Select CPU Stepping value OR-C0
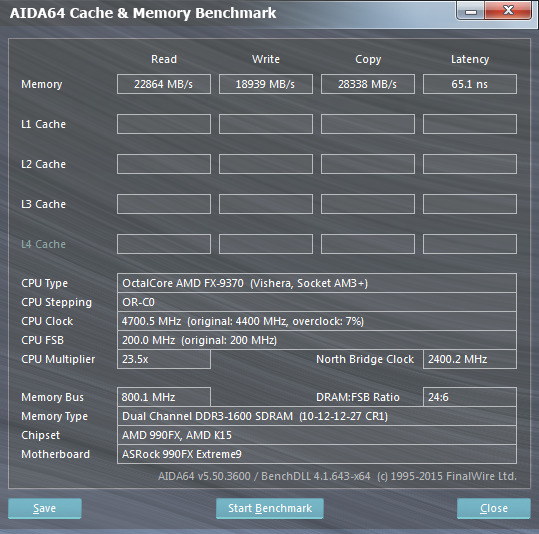539x534 pixels. [317, 302]
